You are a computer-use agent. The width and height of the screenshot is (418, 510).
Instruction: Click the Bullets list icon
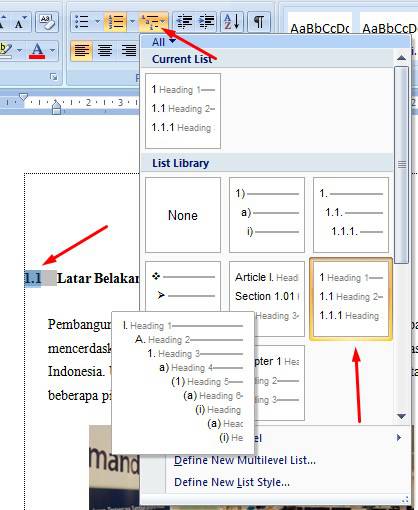(x=82, y=22)
